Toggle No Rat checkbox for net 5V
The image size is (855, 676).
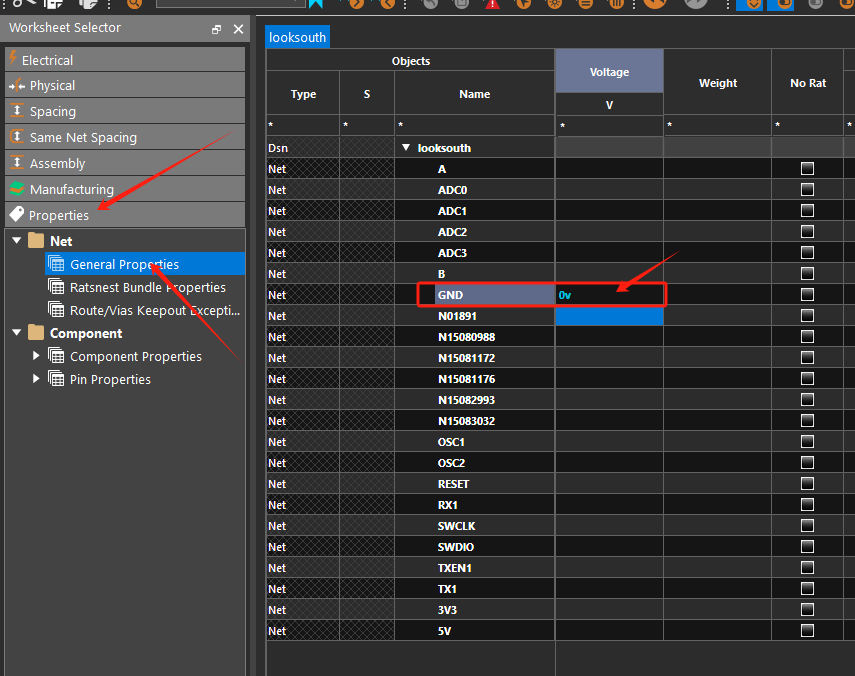tap(807, 630)
